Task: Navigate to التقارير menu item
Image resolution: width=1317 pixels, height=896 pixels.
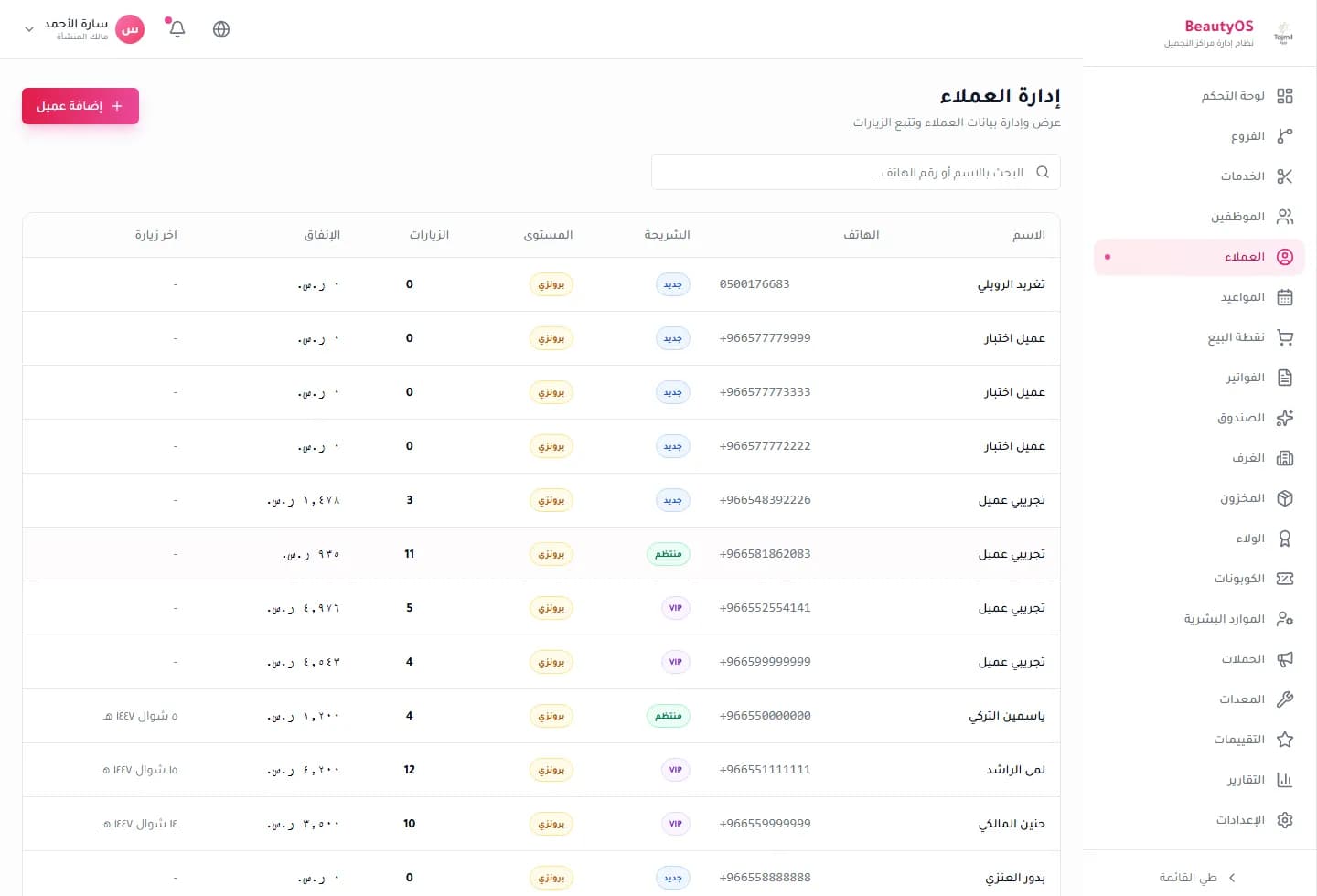Action: tap(1199, 780)
